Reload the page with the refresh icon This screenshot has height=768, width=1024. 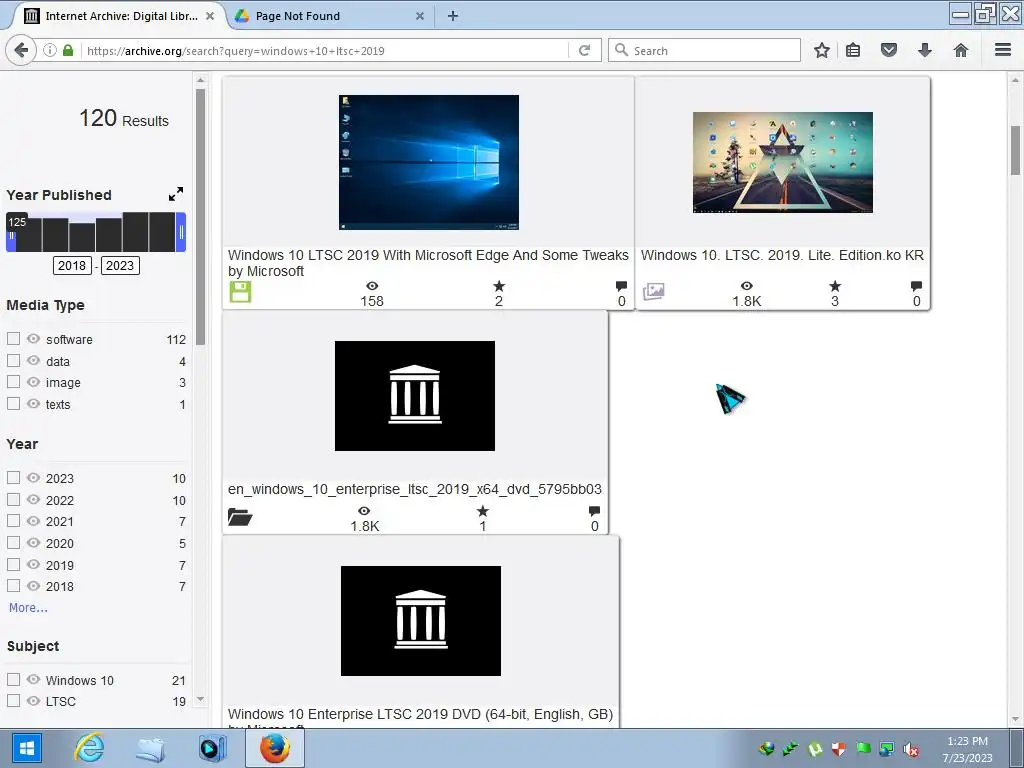point(584,50)
